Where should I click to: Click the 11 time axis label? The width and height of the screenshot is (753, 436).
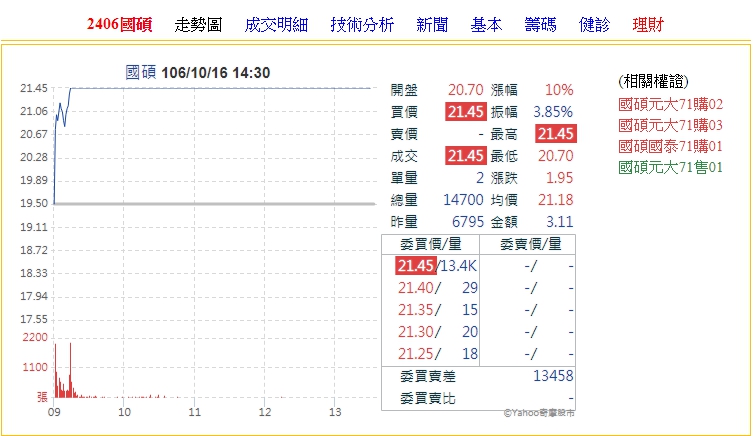[x=194, y=412]
